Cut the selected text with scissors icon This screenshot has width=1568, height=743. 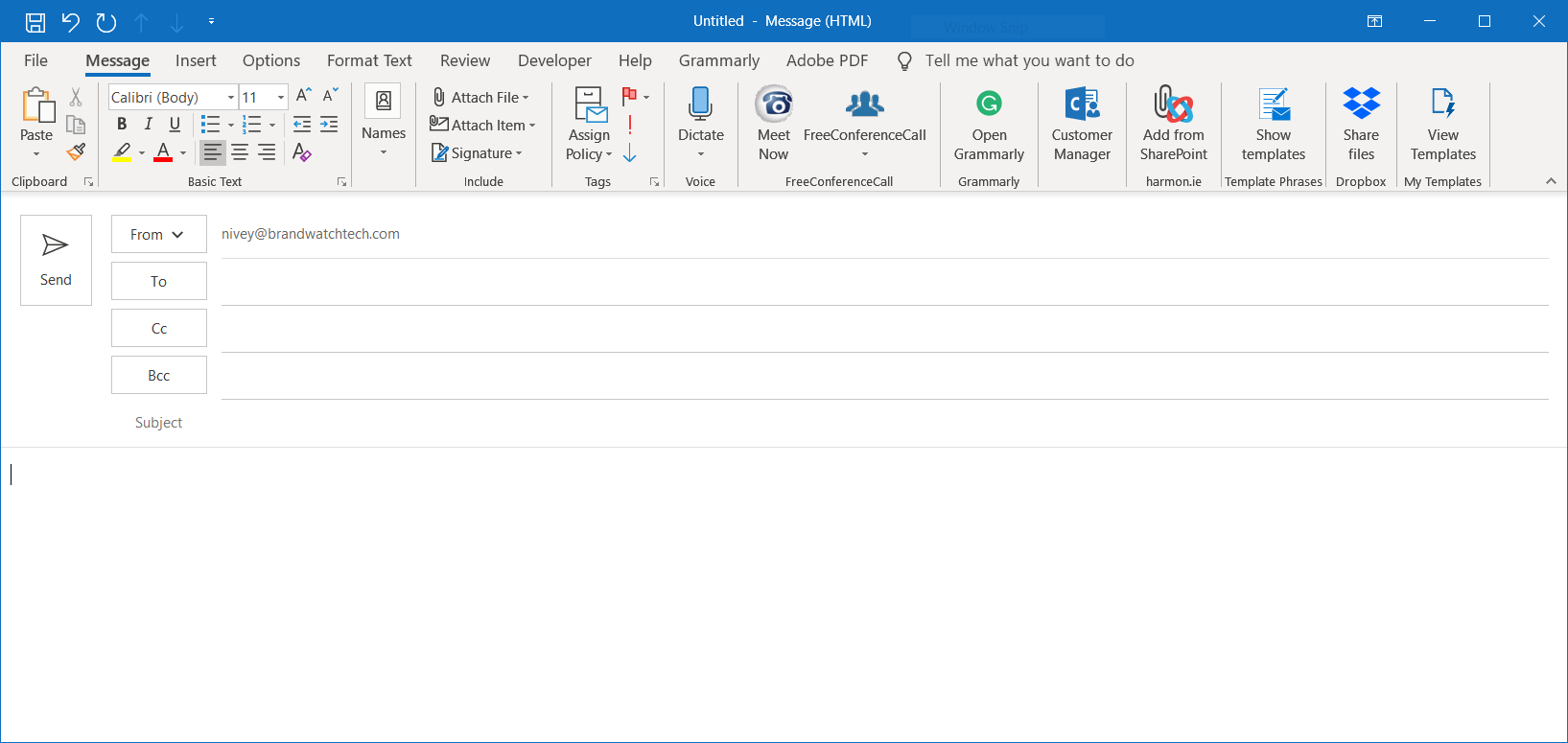click(76, 97)
